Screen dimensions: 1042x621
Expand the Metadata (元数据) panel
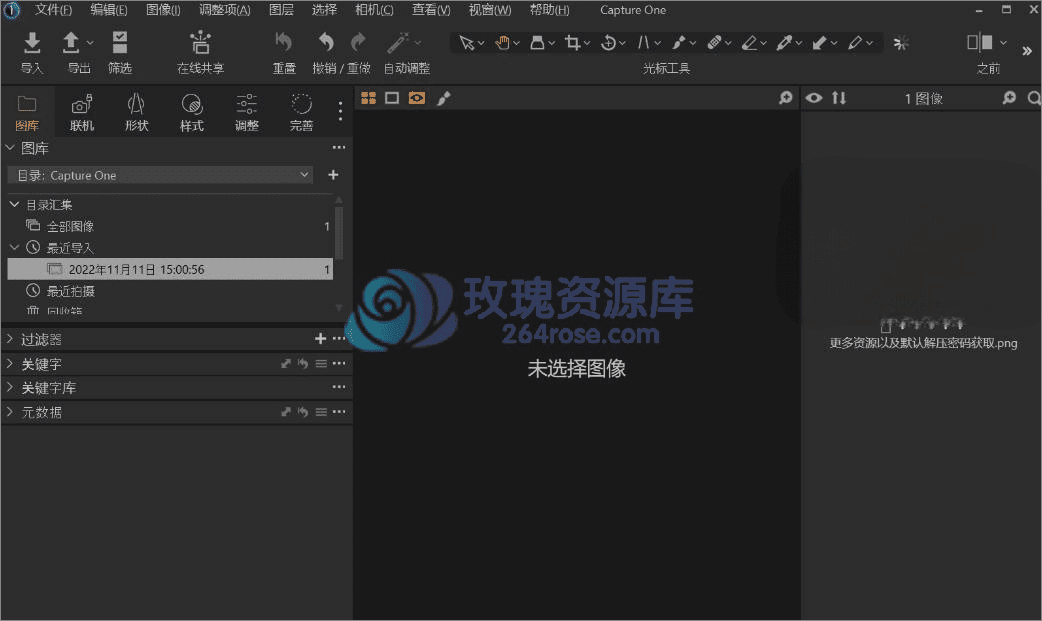pyautogui.click(x=9, y=412)
